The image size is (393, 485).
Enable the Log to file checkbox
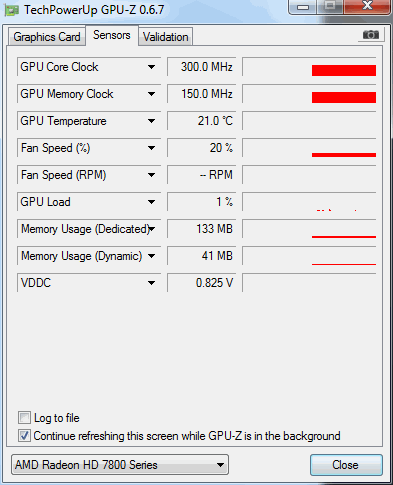click(x=24, y=418)
